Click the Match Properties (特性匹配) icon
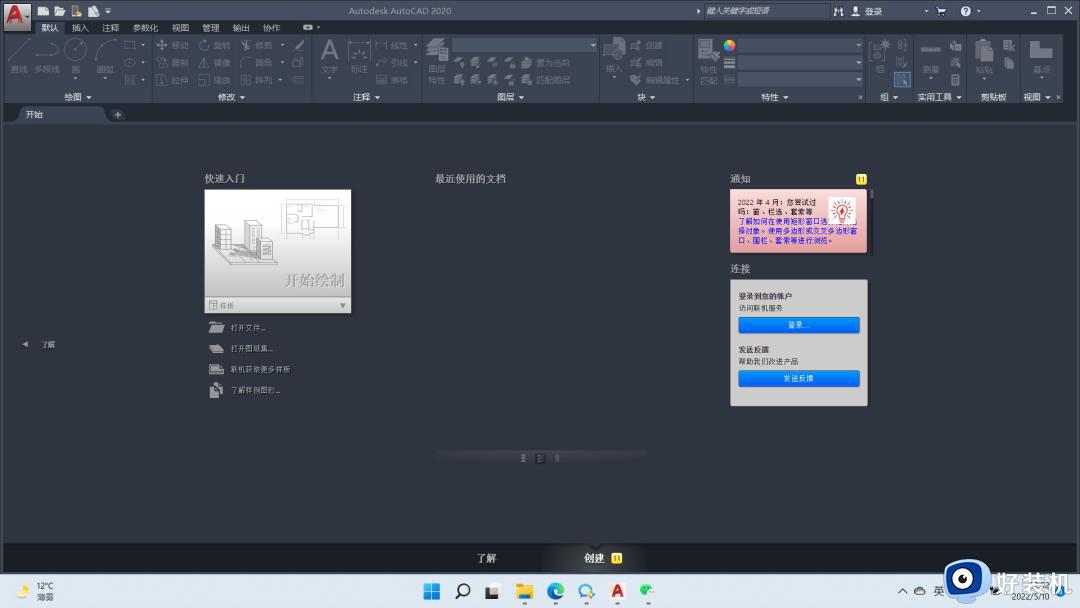The height and width of the screenshot is (608, 1080). [708, 58]
